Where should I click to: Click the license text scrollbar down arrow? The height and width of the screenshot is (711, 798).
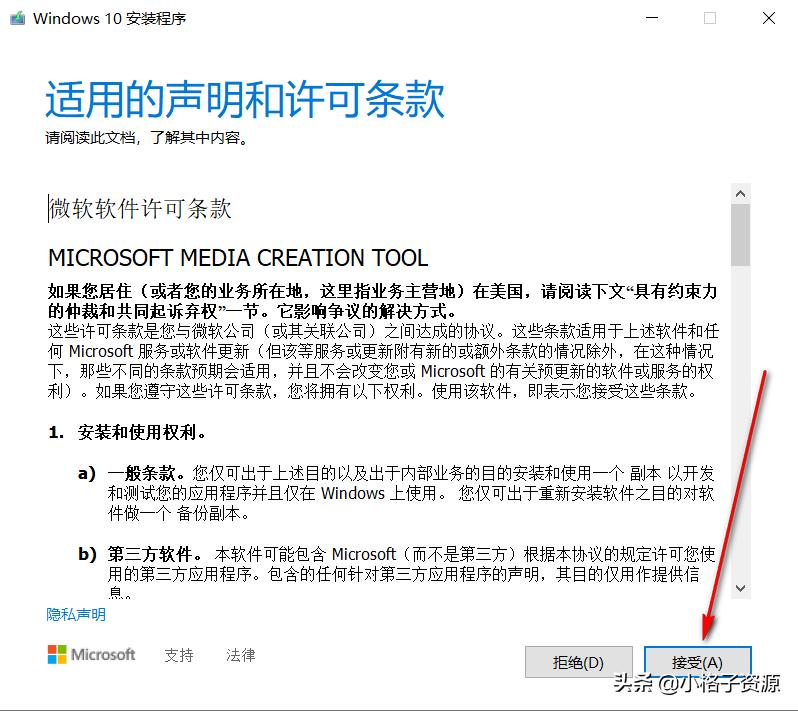740,588
